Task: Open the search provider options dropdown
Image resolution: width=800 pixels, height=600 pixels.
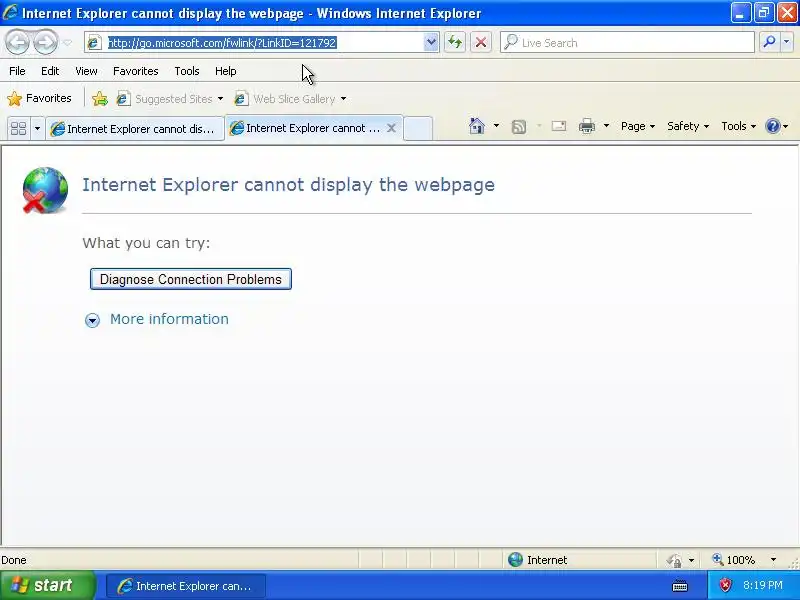Action: tap(787, 42)
